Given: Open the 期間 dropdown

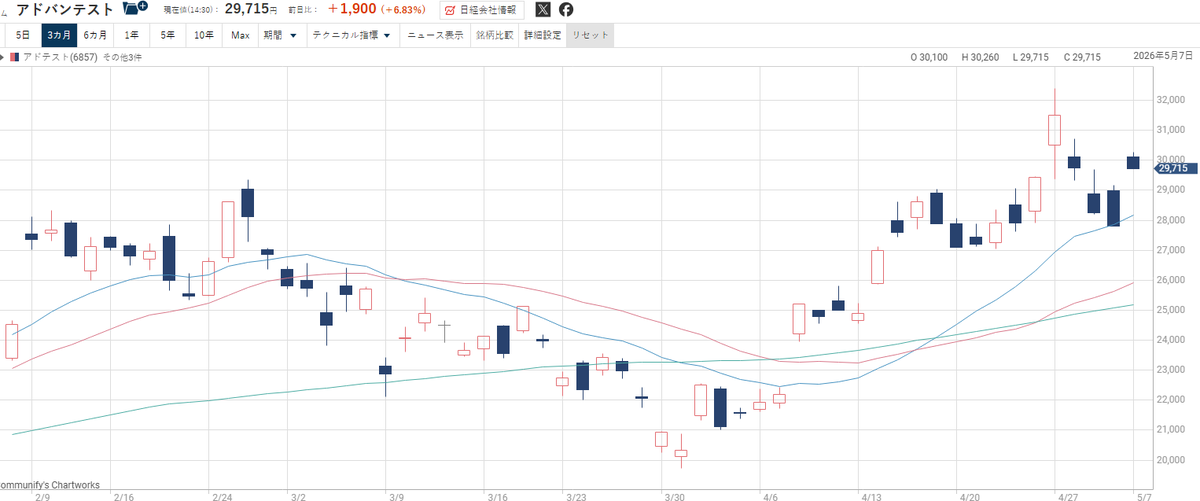Looking at the screenshot, I should coord(280,35).
